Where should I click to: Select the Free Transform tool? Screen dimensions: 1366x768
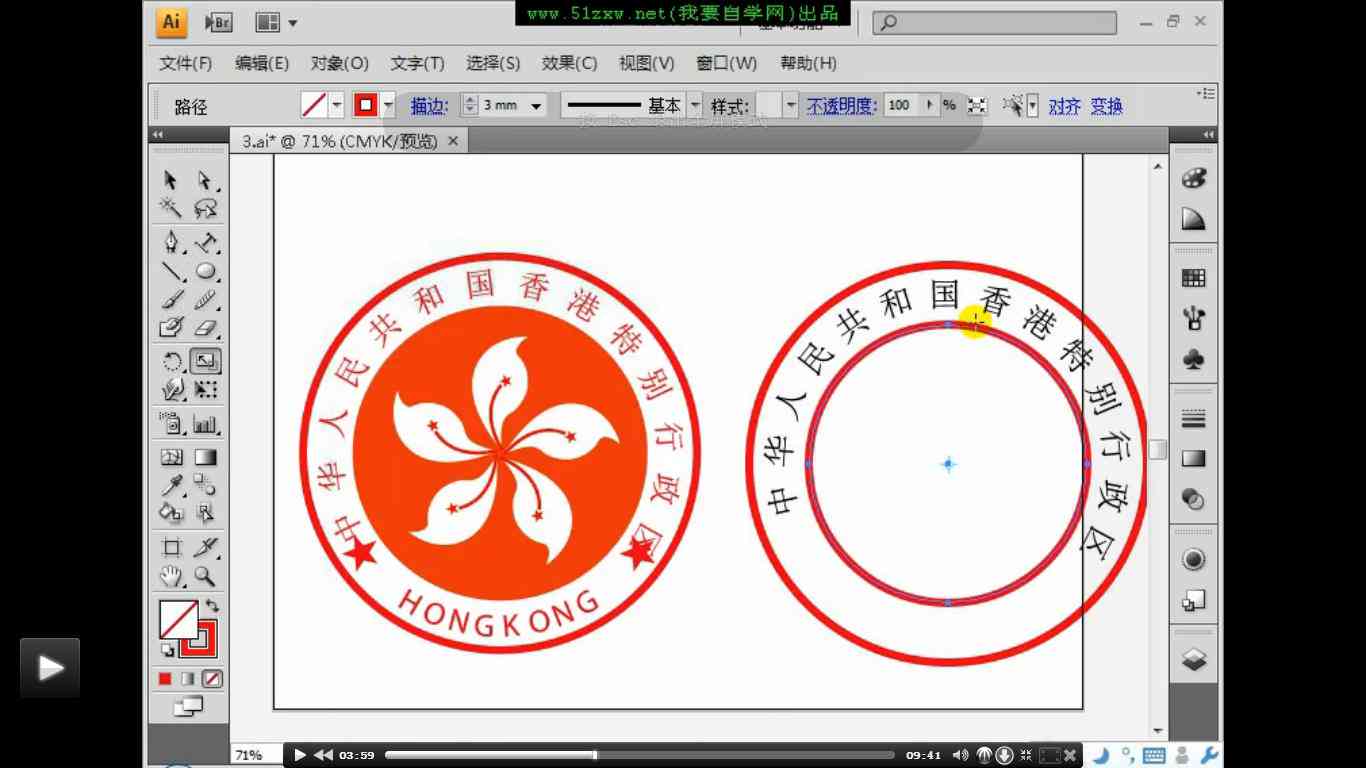pos(206,389)
